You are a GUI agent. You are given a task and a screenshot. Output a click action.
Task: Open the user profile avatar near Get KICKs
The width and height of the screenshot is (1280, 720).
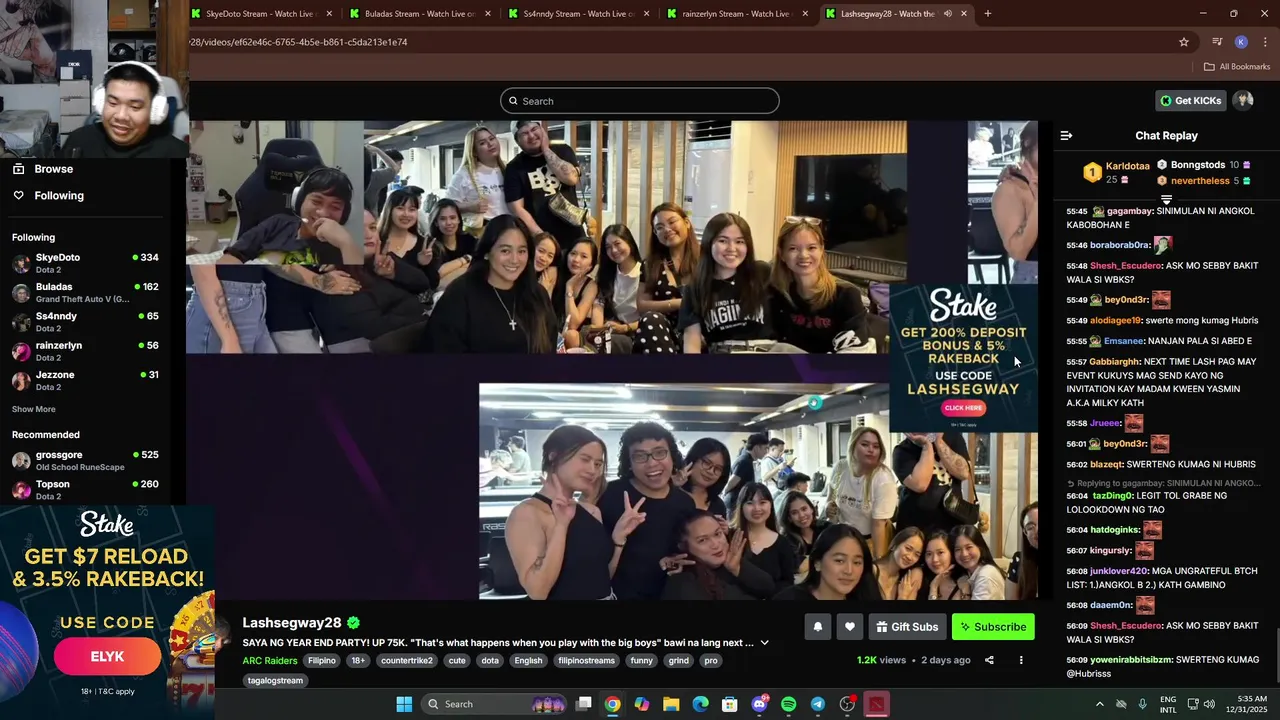pyautogui.click(x=1243, y=100)
